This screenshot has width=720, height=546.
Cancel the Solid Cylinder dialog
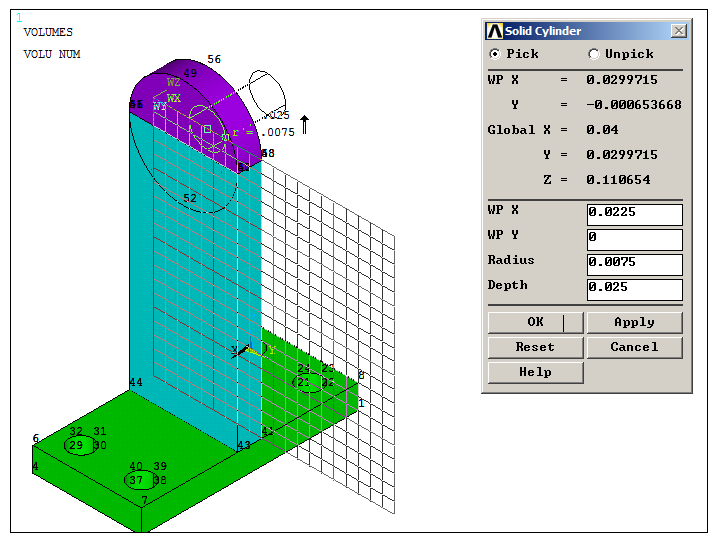coord(635,347)
